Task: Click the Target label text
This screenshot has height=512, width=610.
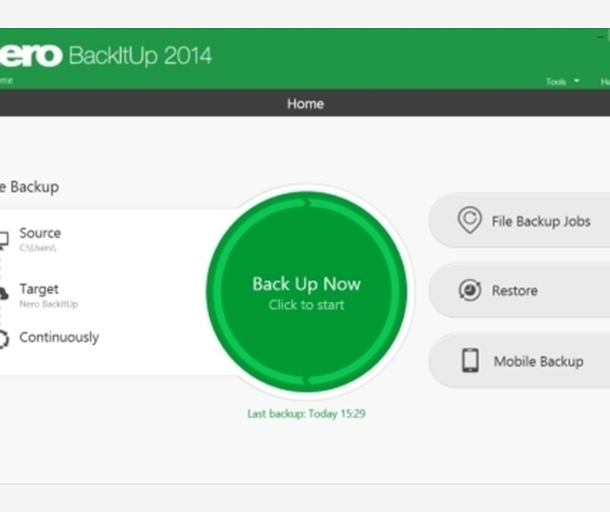Action: click(39, 289)
